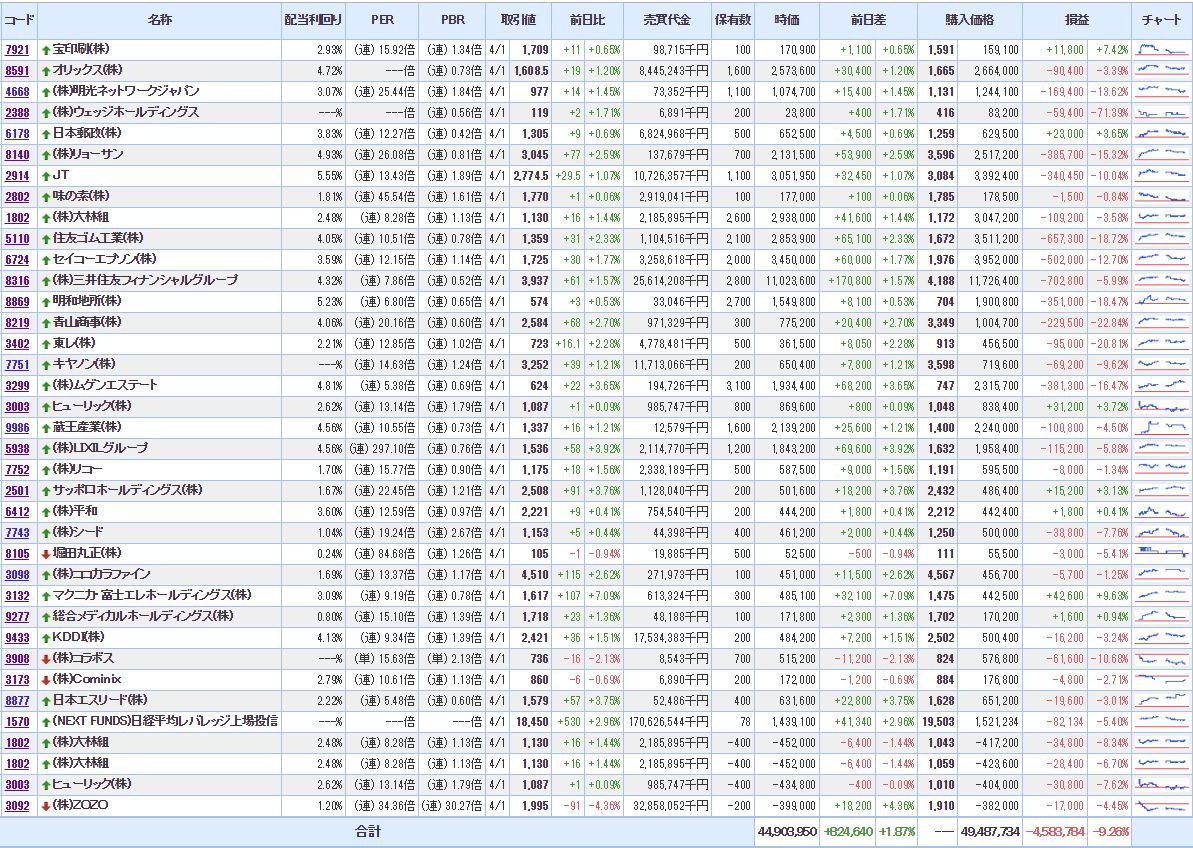The image size is (1193, 848).
Task: Open stock code link 7921
Action: click(x=17, y=49)
